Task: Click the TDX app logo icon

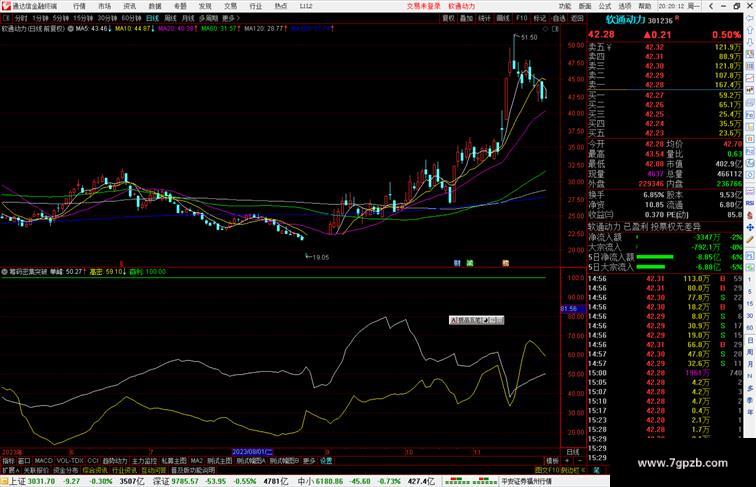Action: pyautogui.click(x=6, y=6)
